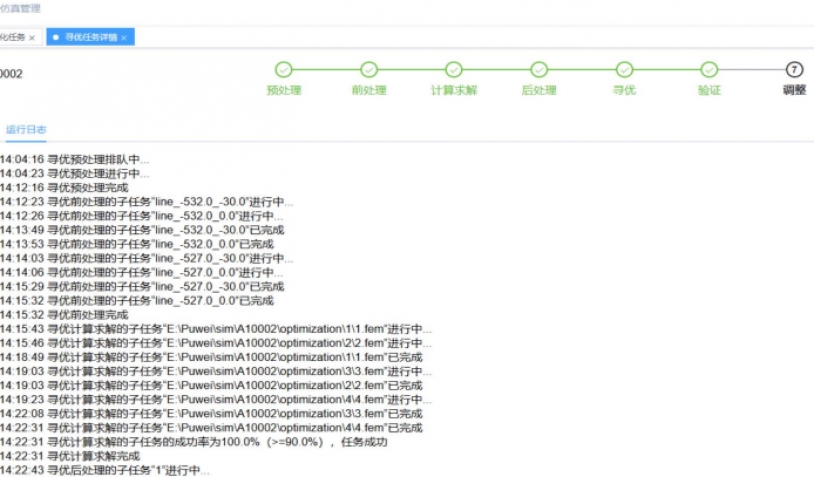Close the 化任务 tab
Image resolution: width=814 pixels, height=477 pixels.
point(32,37)
